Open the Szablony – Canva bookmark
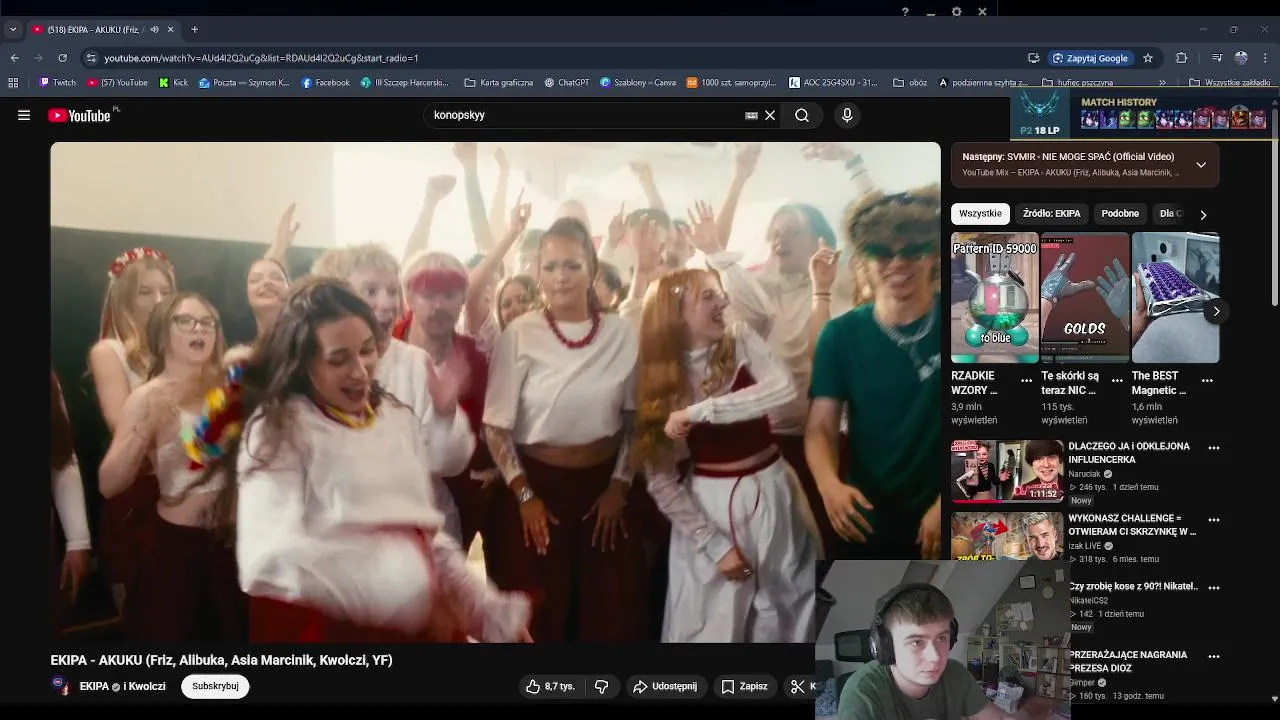The width and height of the screenshot is (1280, 720). click(x=638, y=83)
